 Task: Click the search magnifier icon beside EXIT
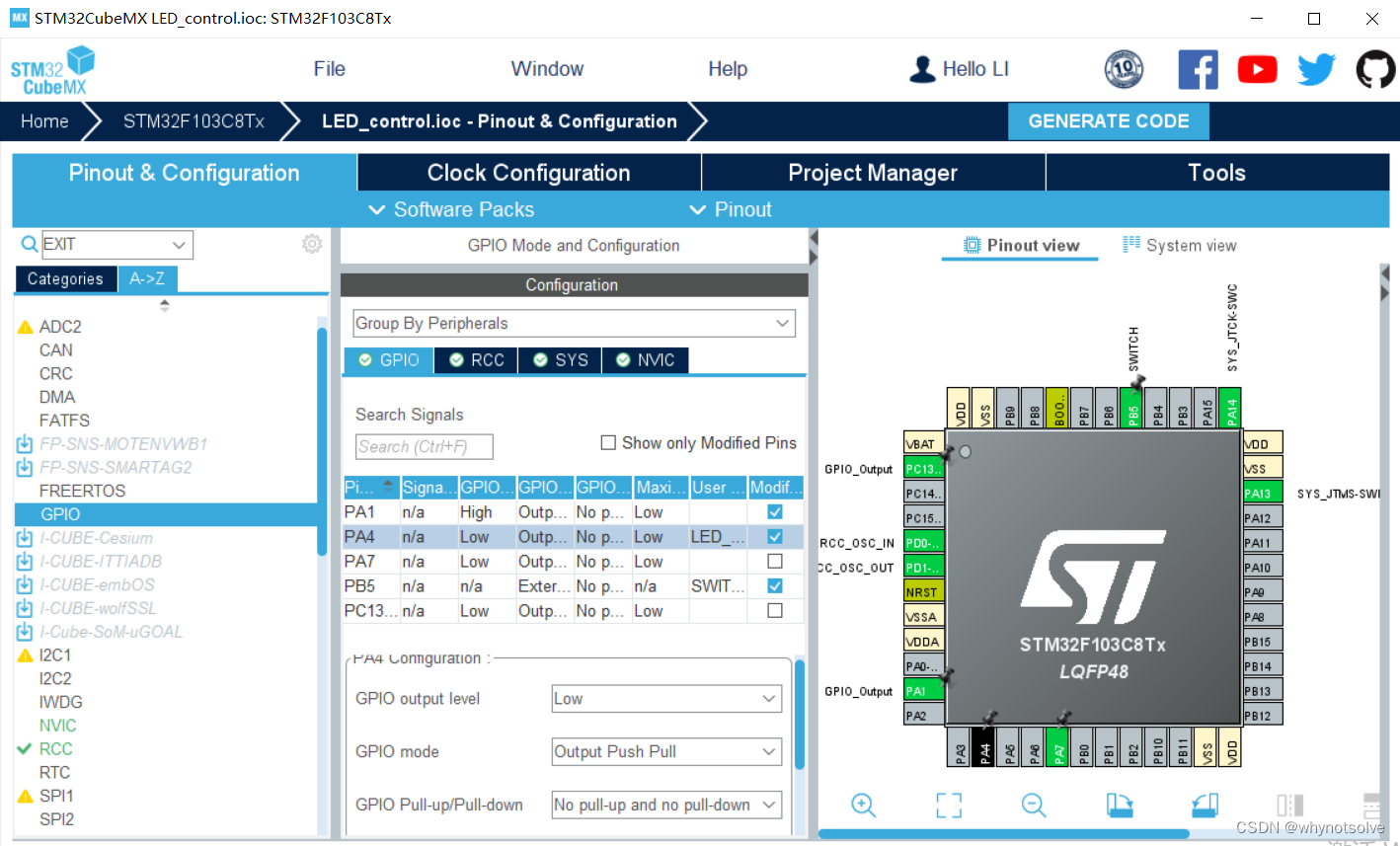[x=30, y=244]
